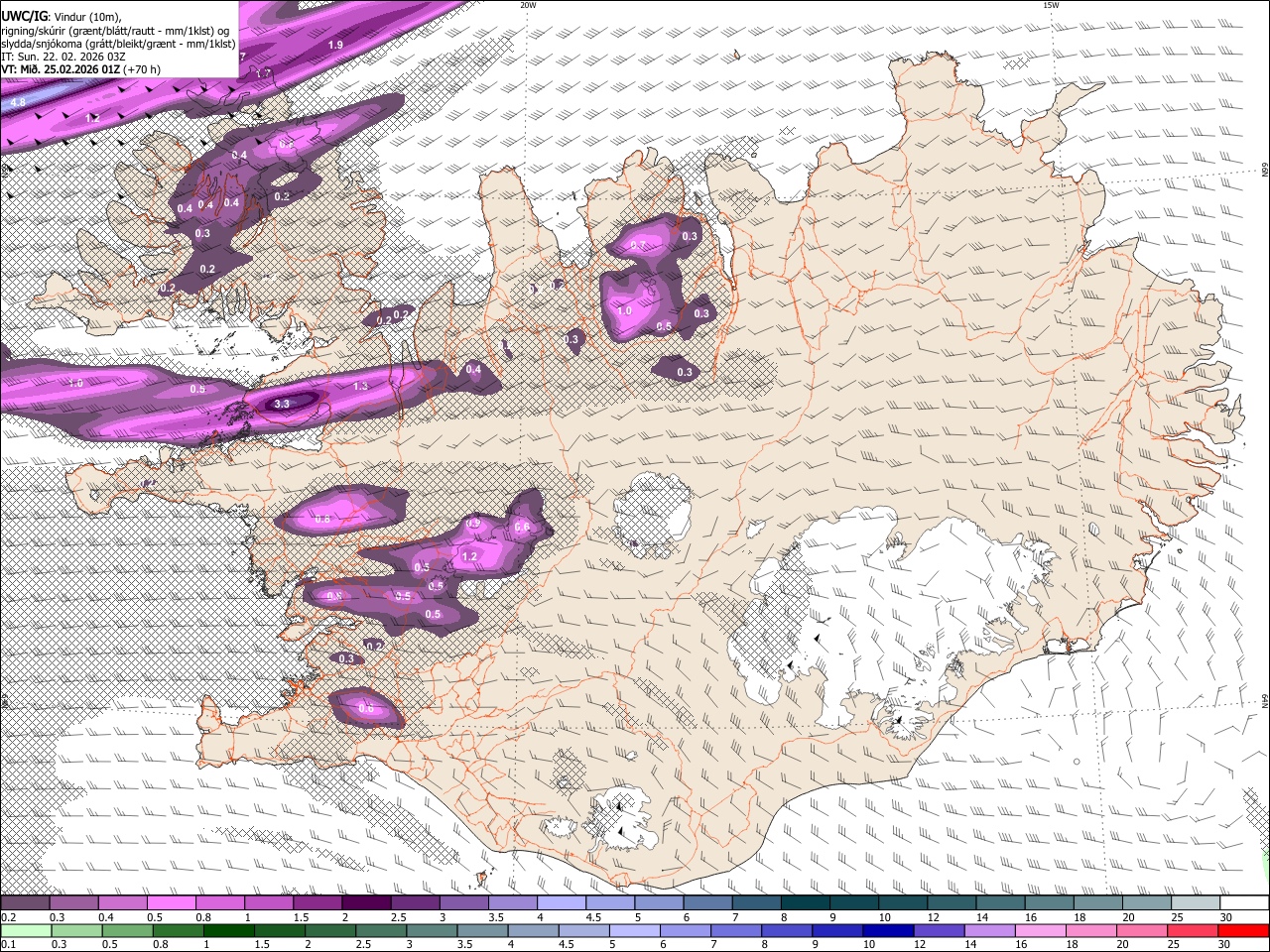Select the violet 12 swatch in rain scale
Viewport: 1270px width, 952px height.
click(939, 931)
